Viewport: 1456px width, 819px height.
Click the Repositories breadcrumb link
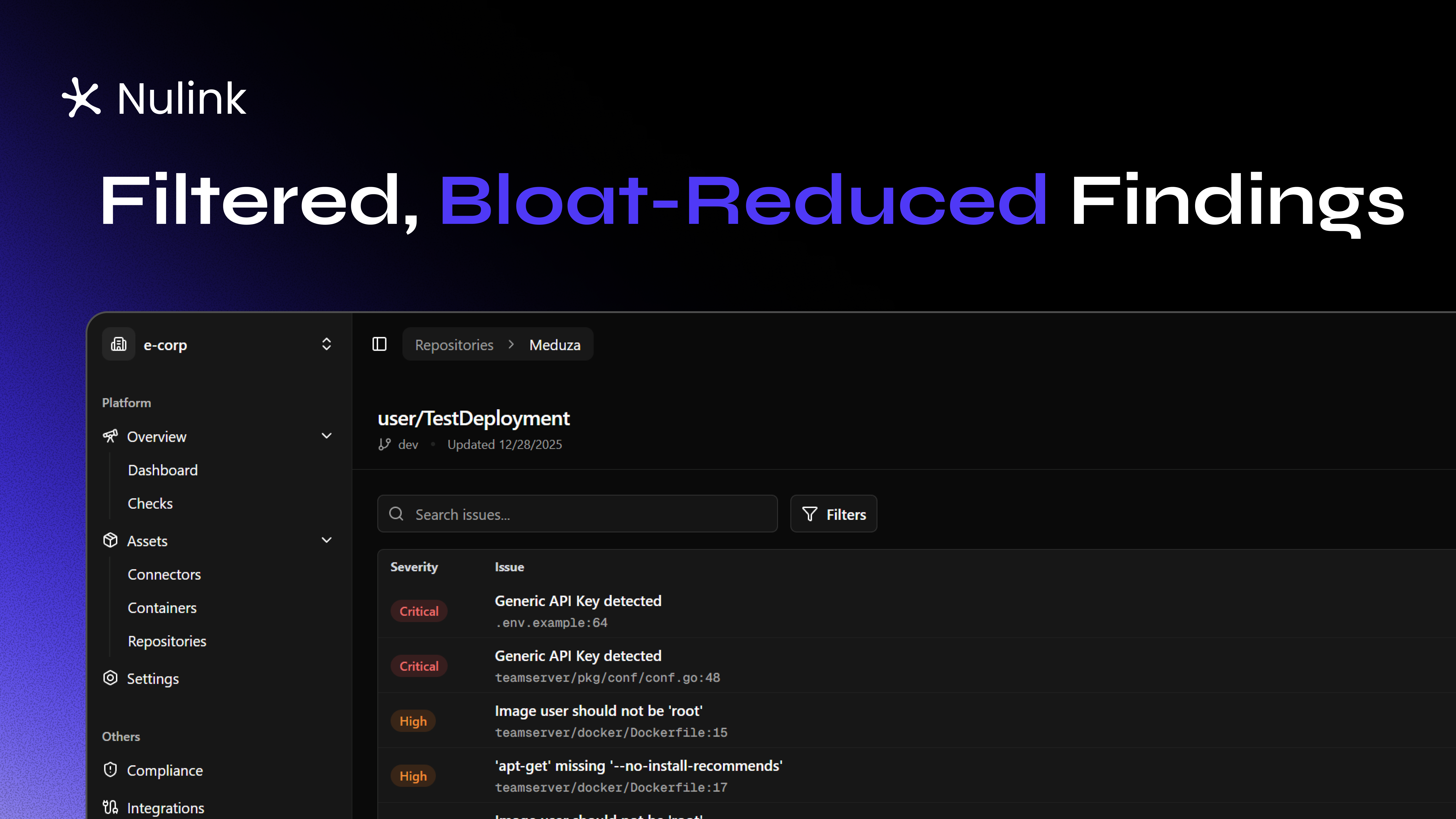454,345
